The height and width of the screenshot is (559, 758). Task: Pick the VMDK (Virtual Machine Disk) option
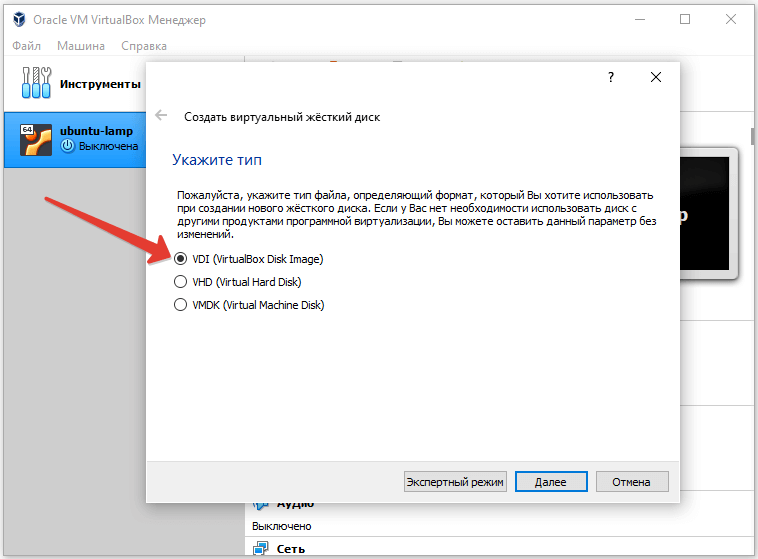[x=181, y=305]
